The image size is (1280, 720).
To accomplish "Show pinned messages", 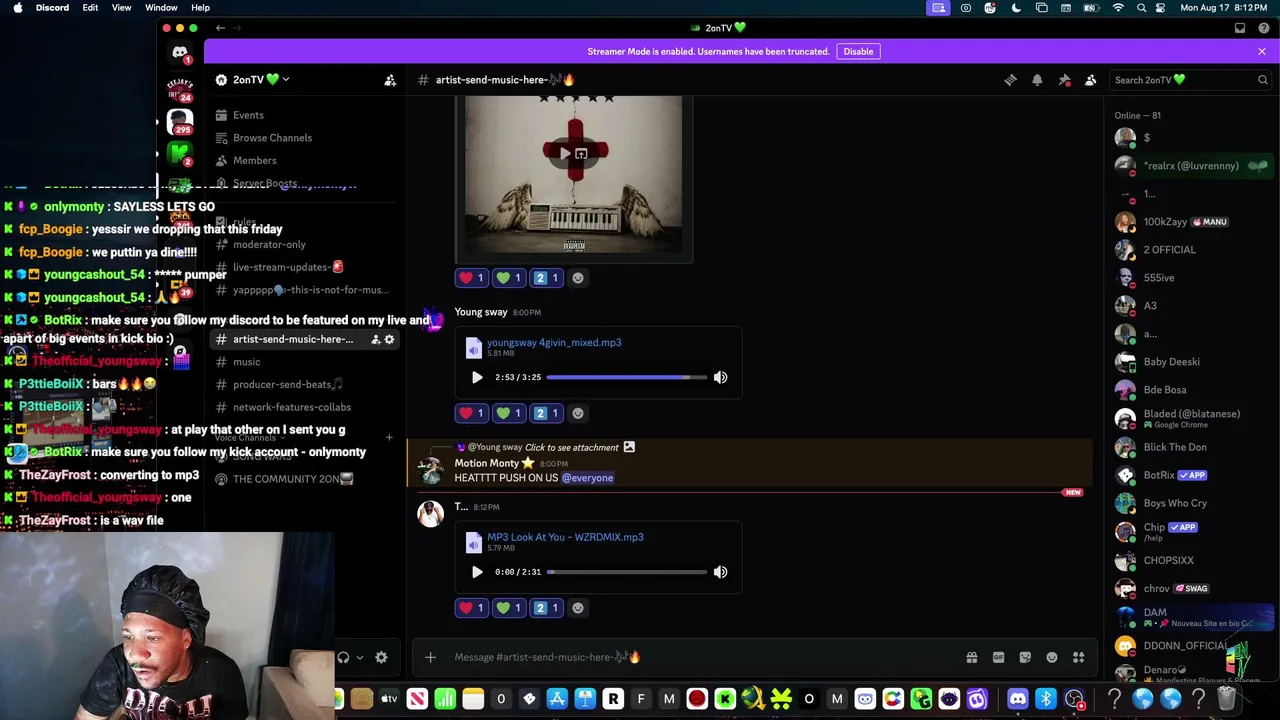I will (1064, 80).
